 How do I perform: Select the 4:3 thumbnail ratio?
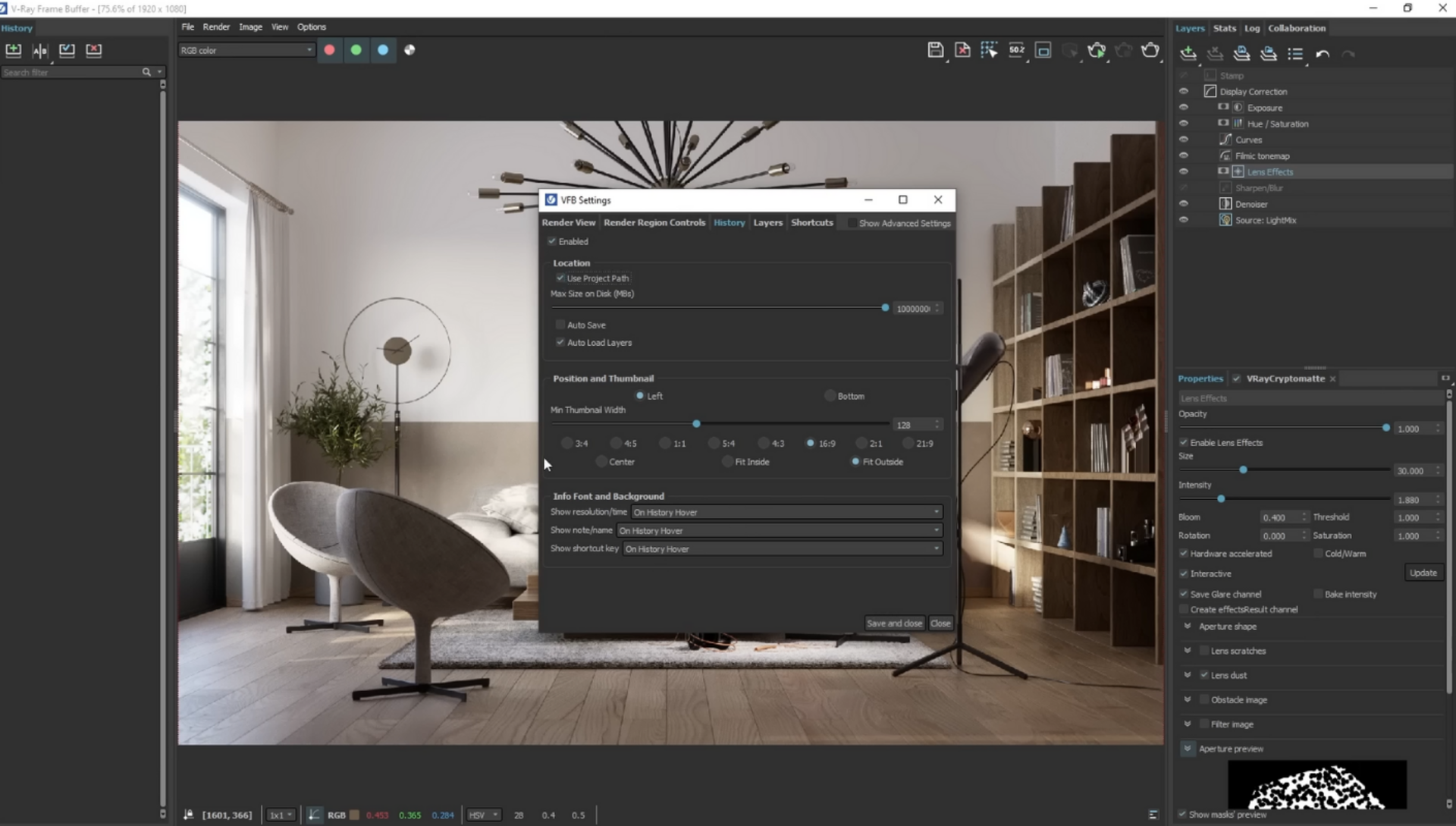click(763, 443)
